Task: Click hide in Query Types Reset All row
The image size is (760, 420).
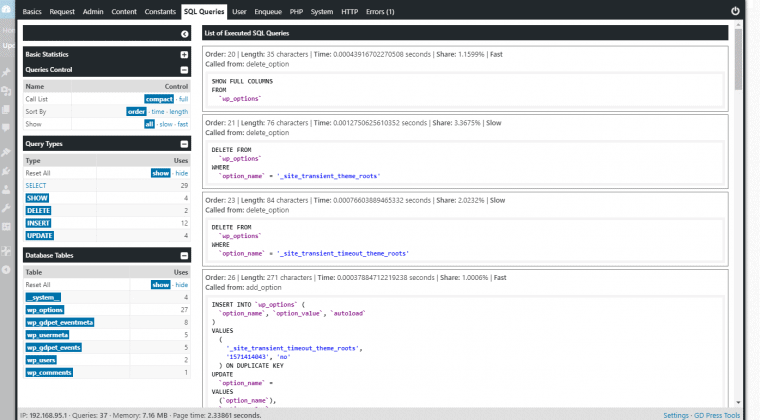Action: tap(182, 173)
